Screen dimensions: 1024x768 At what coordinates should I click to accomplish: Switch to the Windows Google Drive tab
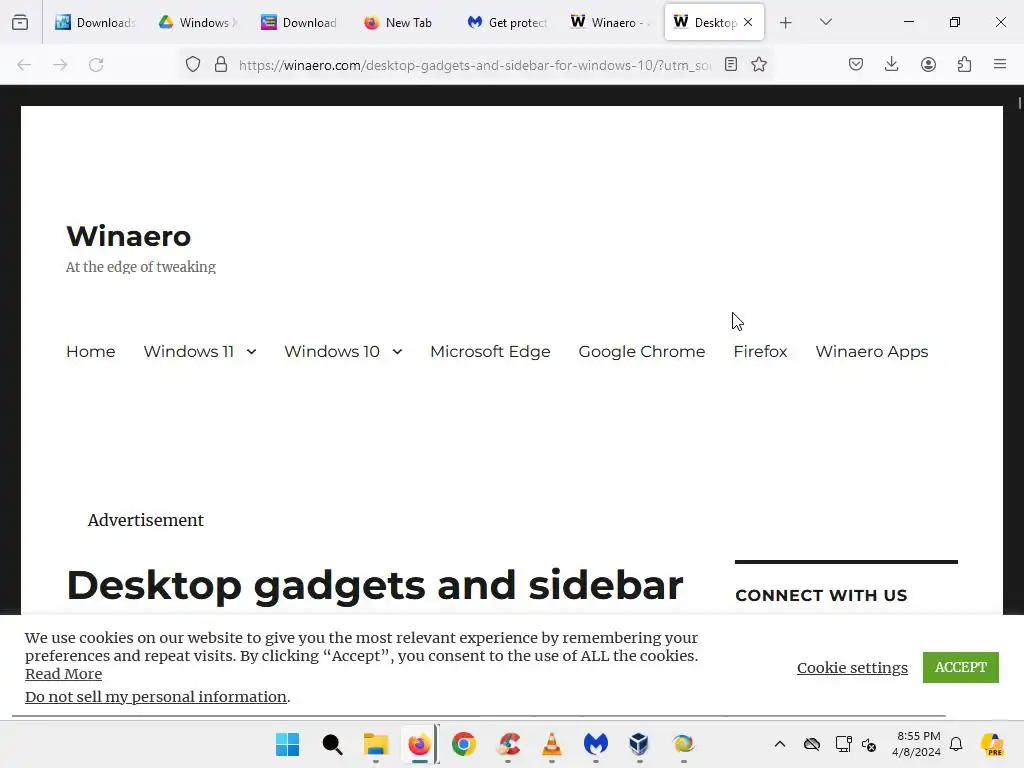[x=199, y=22]
